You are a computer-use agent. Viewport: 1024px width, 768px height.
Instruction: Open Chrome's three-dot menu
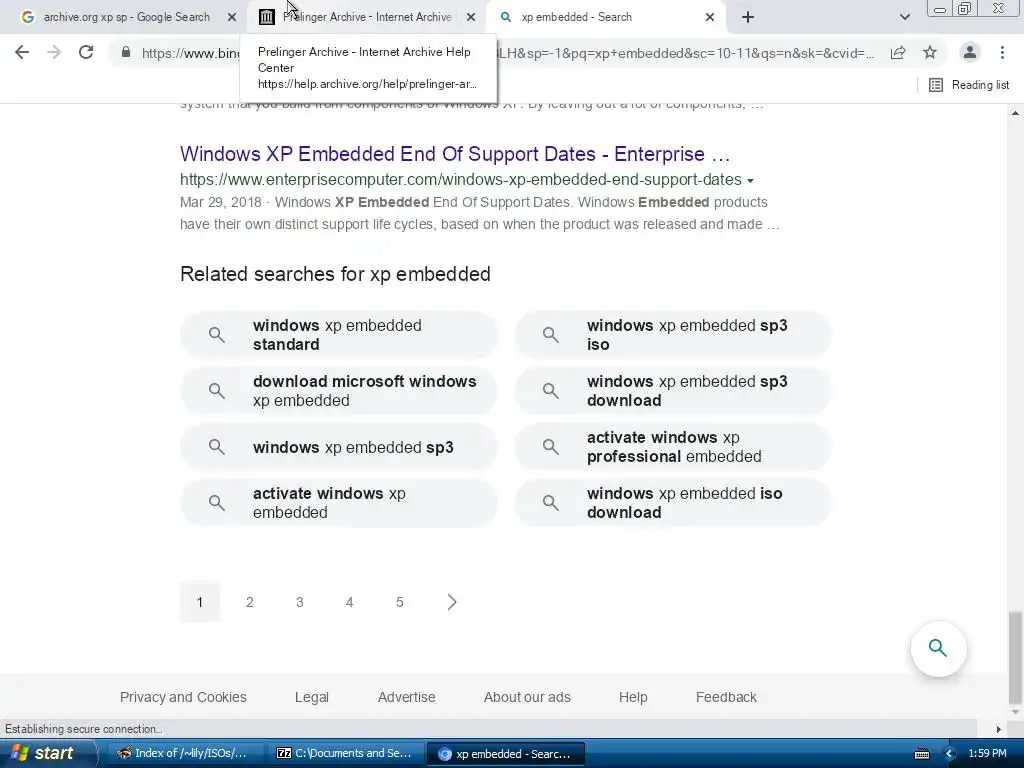(1002, 52)
